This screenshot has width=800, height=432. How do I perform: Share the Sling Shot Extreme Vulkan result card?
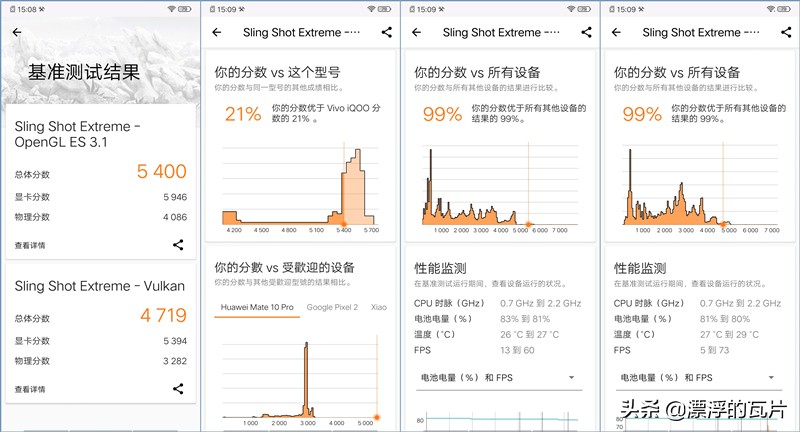click(178, 389)
